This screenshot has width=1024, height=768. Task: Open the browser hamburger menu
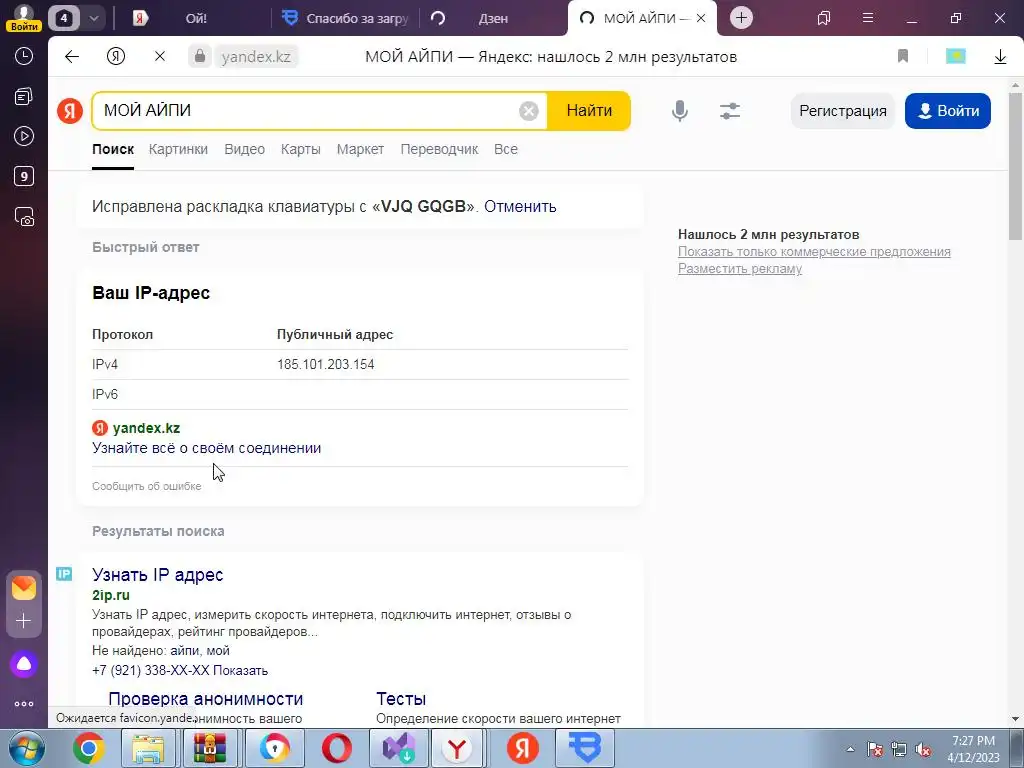(868, 18)
